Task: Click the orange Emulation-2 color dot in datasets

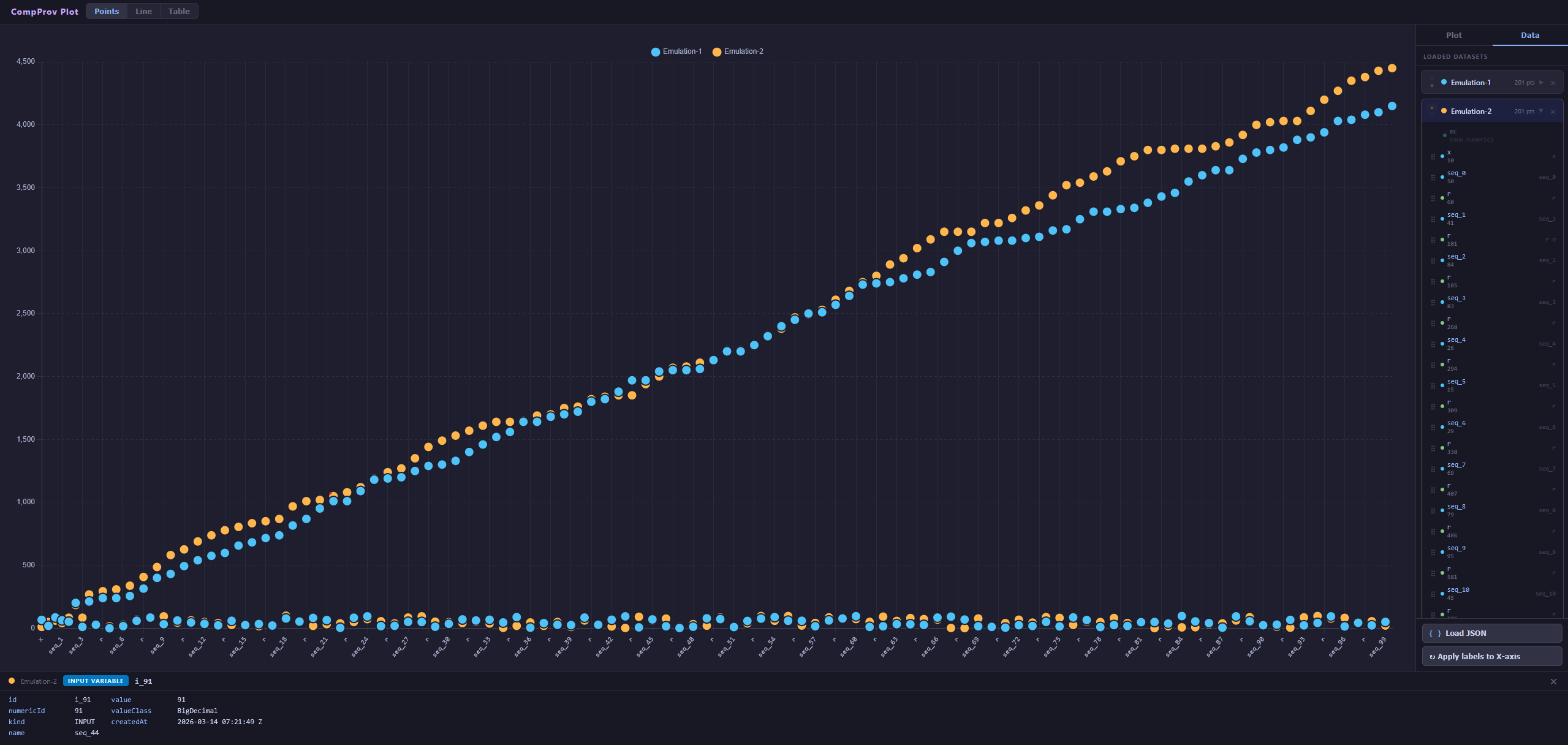Action: [x=1444, y=111]
